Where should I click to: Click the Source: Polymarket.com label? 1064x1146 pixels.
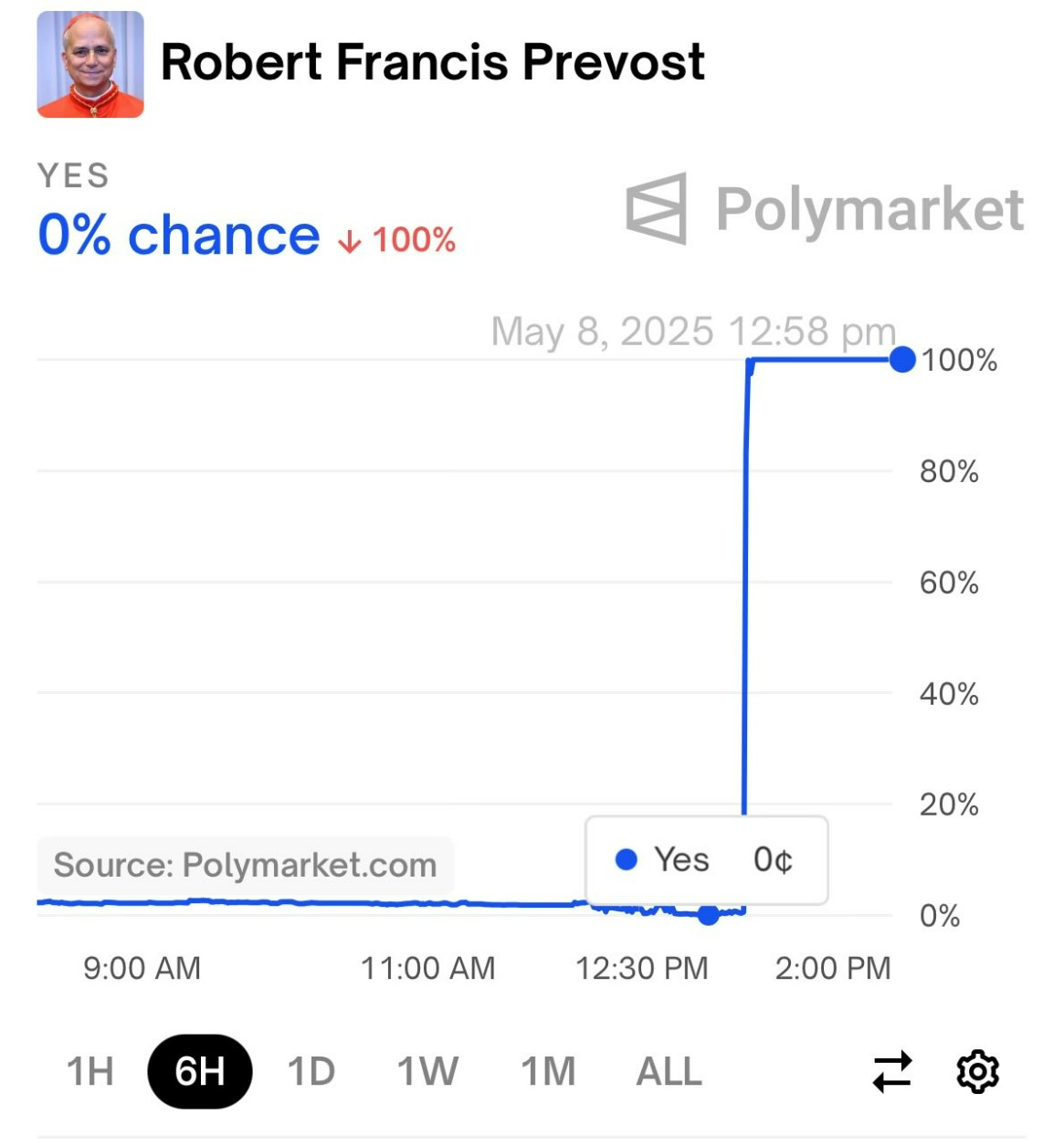pyautogui.click(x=245, y=865)
